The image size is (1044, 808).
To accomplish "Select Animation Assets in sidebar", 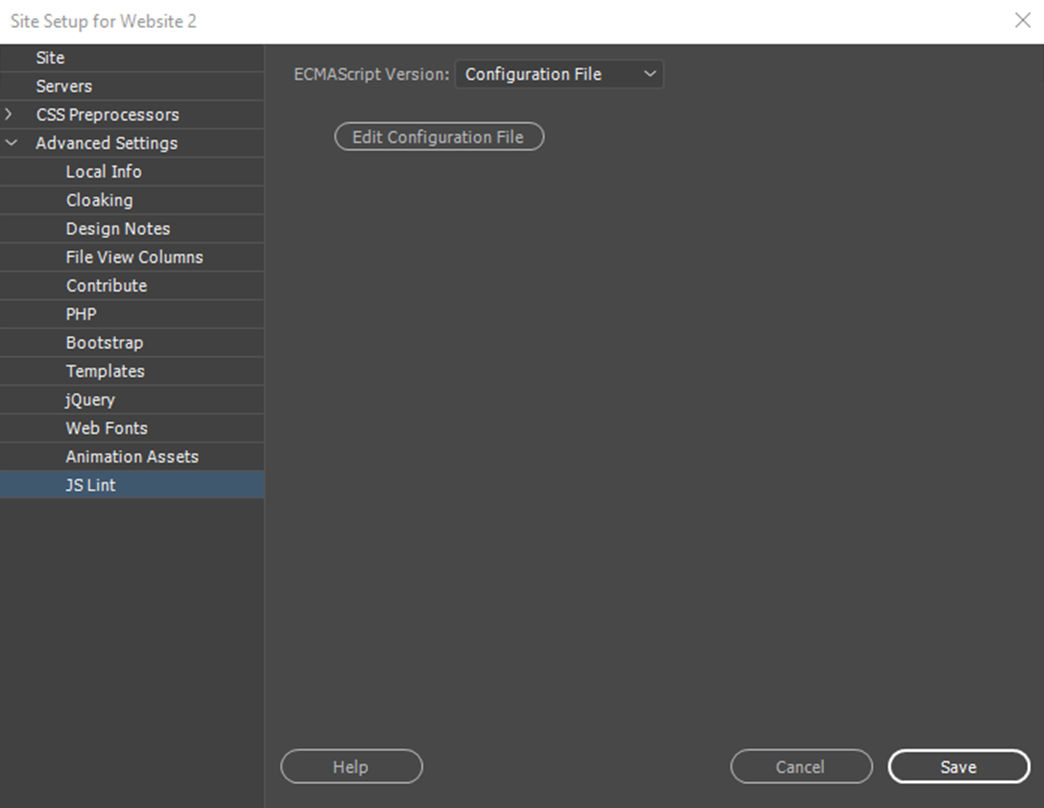I will (x=132, y=457).
